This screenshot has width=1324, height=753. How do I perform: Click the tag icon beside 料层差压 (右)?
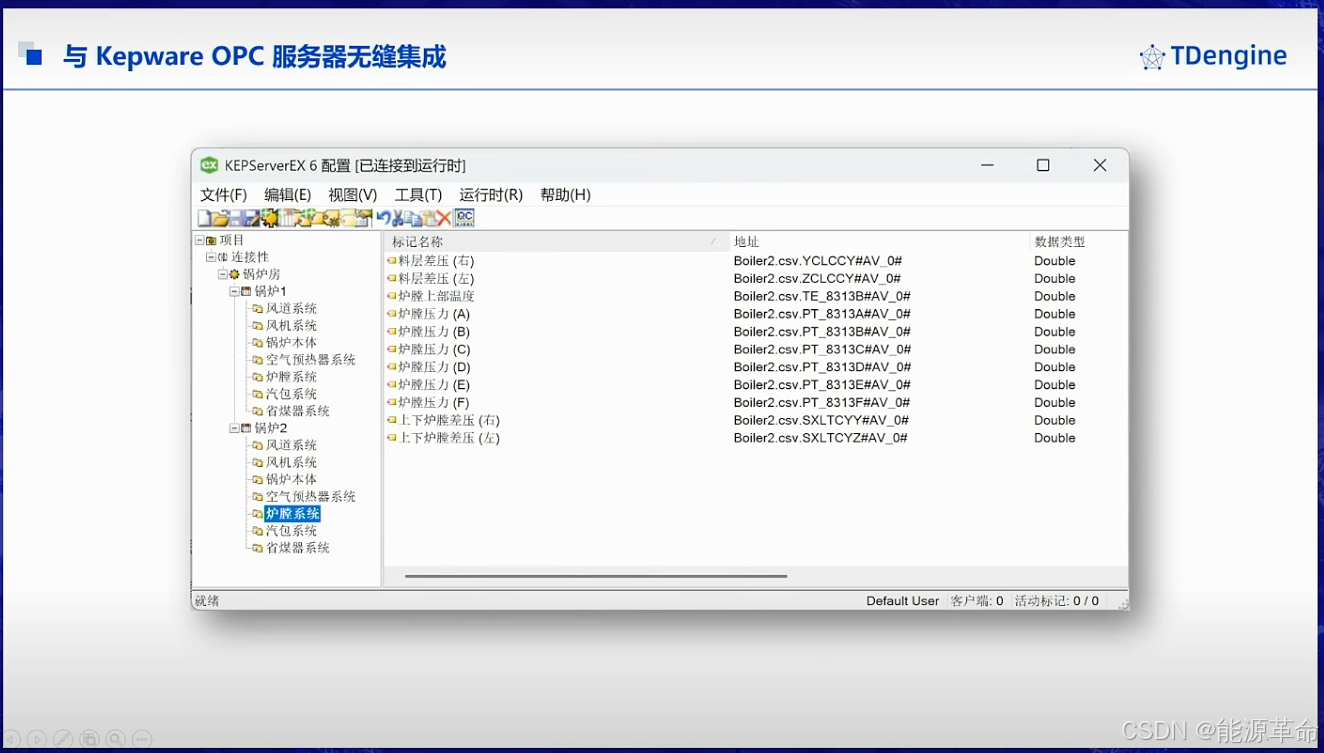point(392,261)
